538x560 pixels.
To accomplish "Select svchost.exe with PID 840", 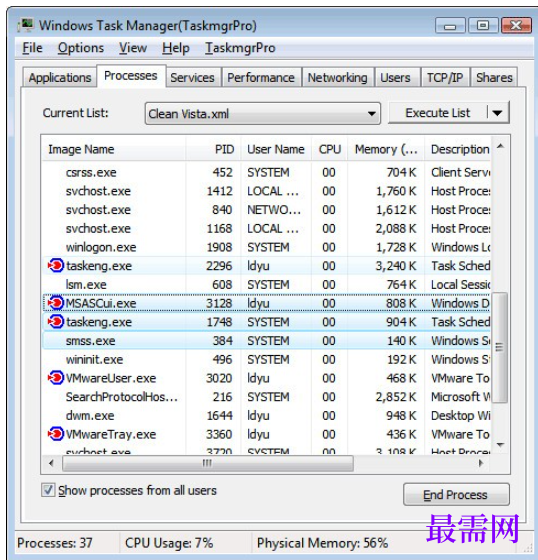I will 266,210.
